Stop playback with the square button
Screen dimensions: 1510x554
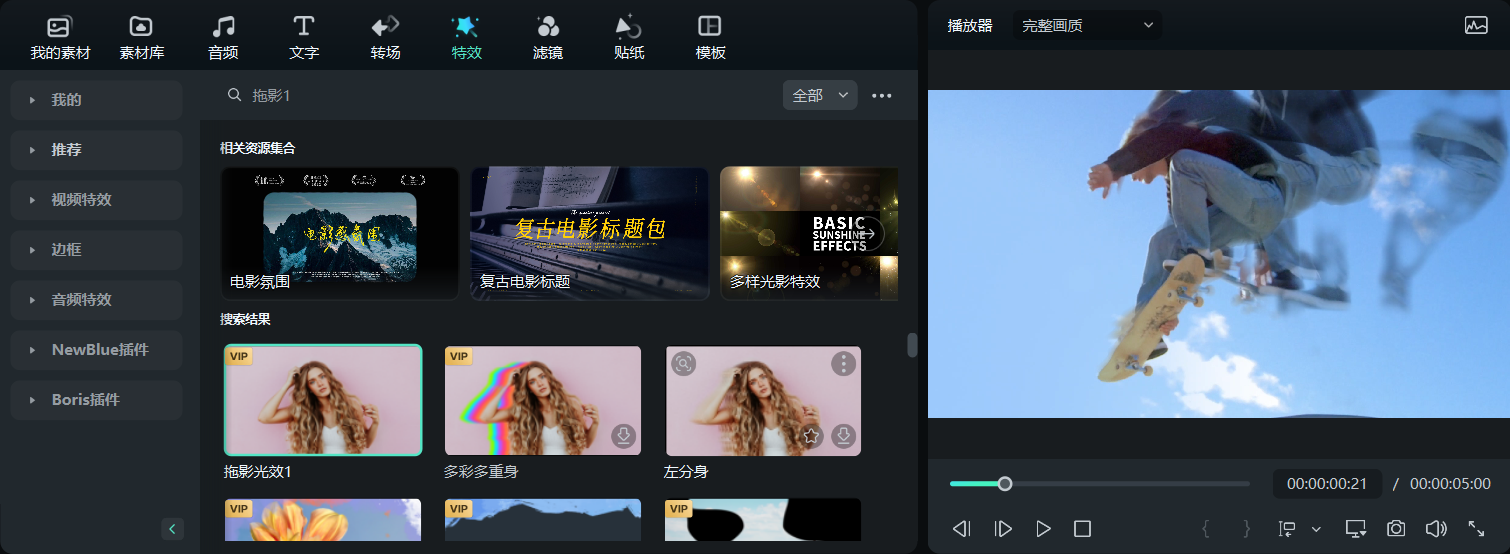click(1082, 529)
